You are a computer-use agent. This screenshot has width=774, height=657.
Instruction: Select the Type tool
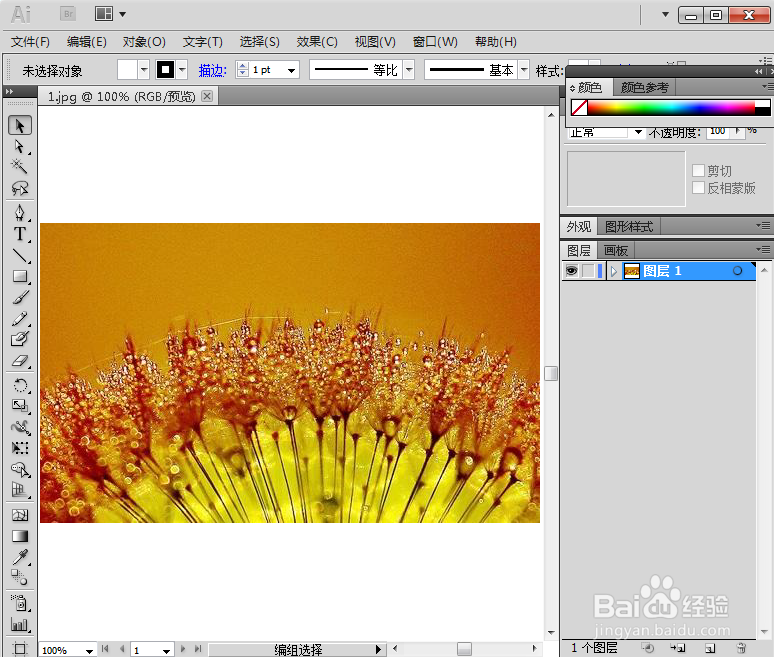click(20, 233)
